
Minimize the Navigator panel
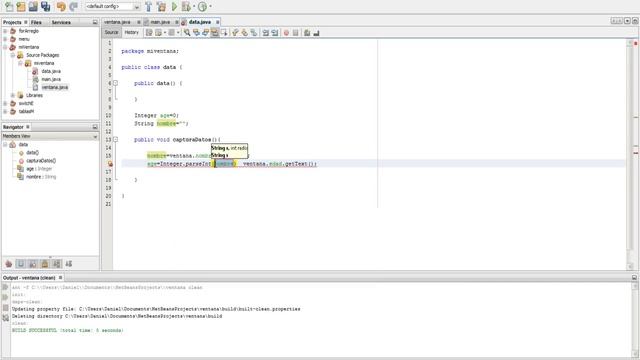(x=95, y=127)
